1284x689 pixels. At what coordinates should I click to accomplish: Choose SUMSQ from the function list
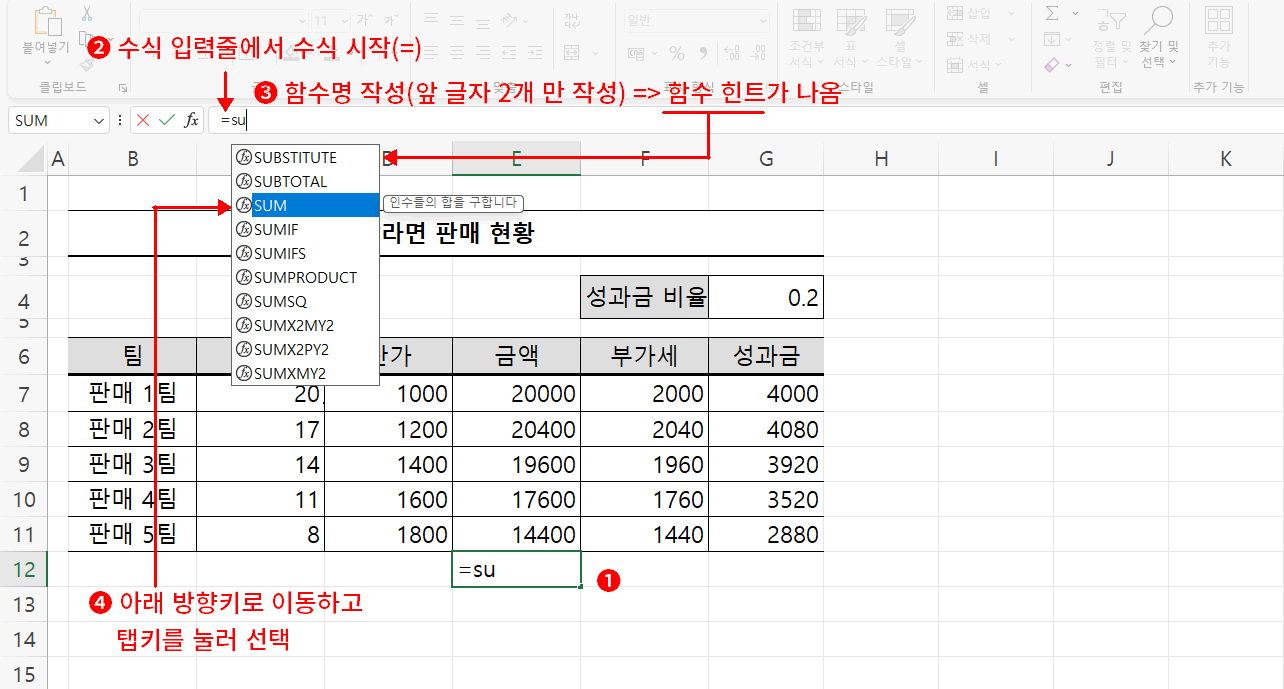(305, 301)
